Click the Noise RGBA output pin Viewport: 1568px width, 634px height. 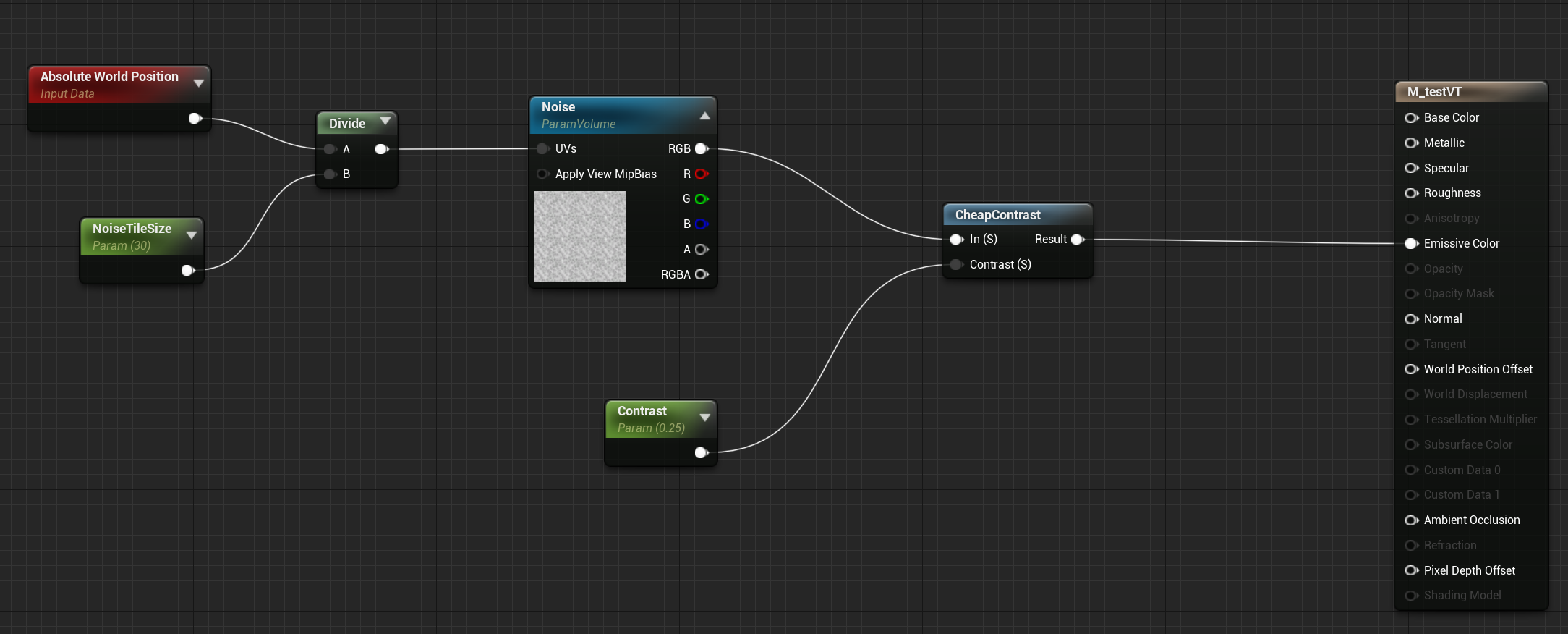click(x=702, y=274)
